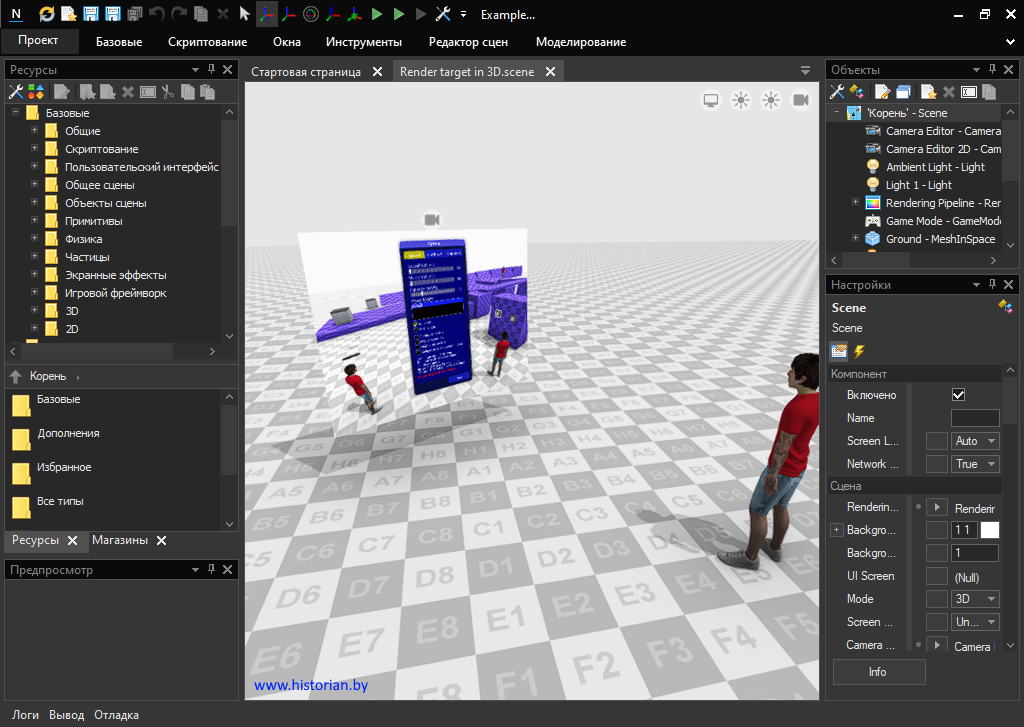Click the refresh icon in top toolbar
Screen dimensions: 1024x727
47,15
